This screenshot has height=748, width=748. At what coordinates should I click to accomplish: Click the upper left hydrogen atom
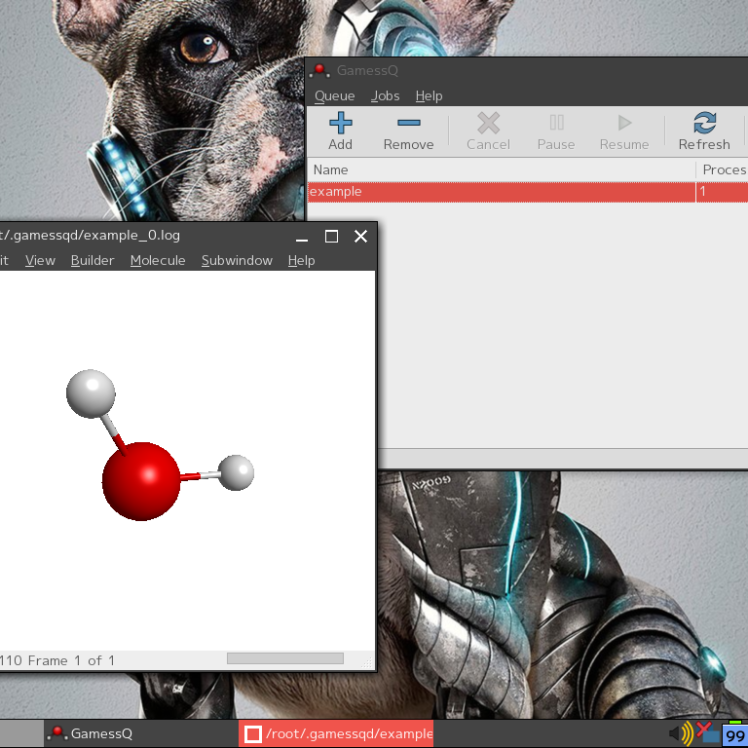click(91, 394)
